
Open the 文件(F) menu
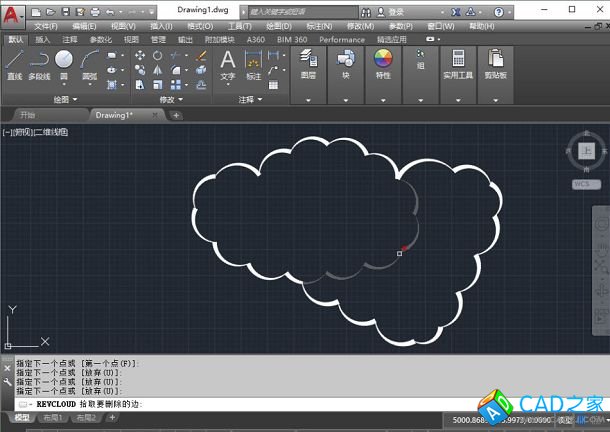point(45,26)
